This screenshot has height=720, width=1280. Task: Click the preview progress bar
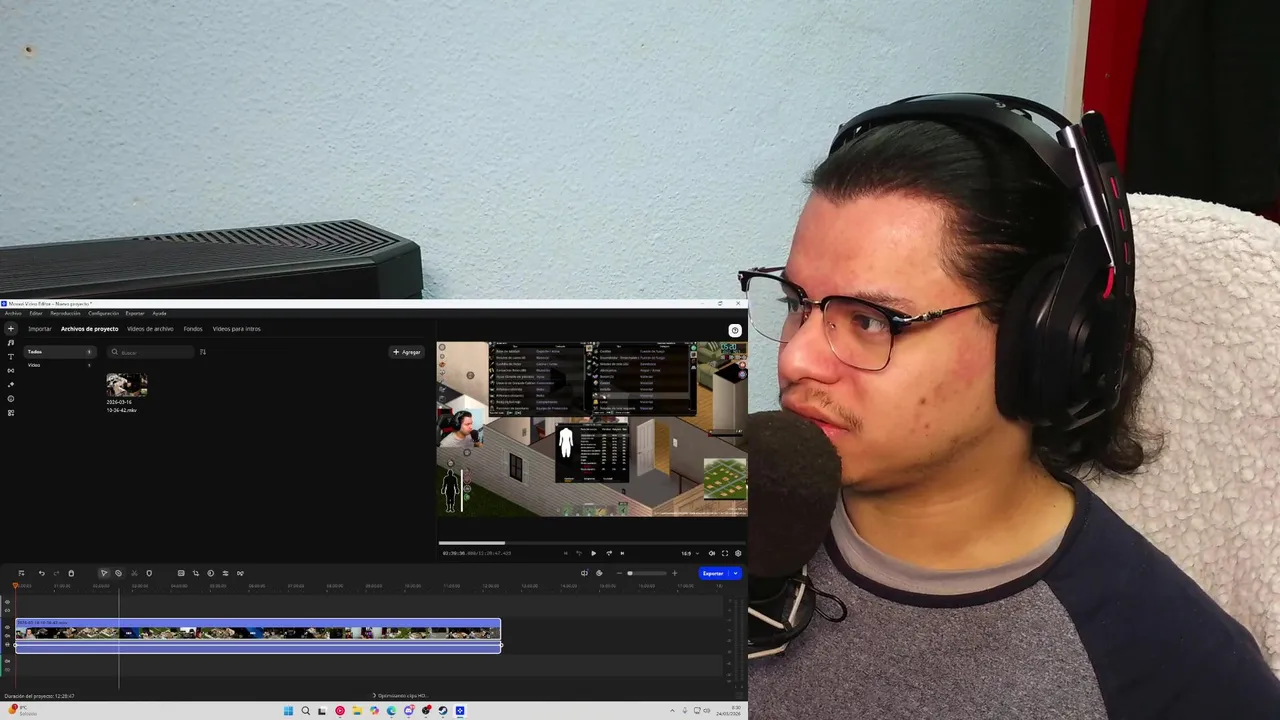coord(592,543)
